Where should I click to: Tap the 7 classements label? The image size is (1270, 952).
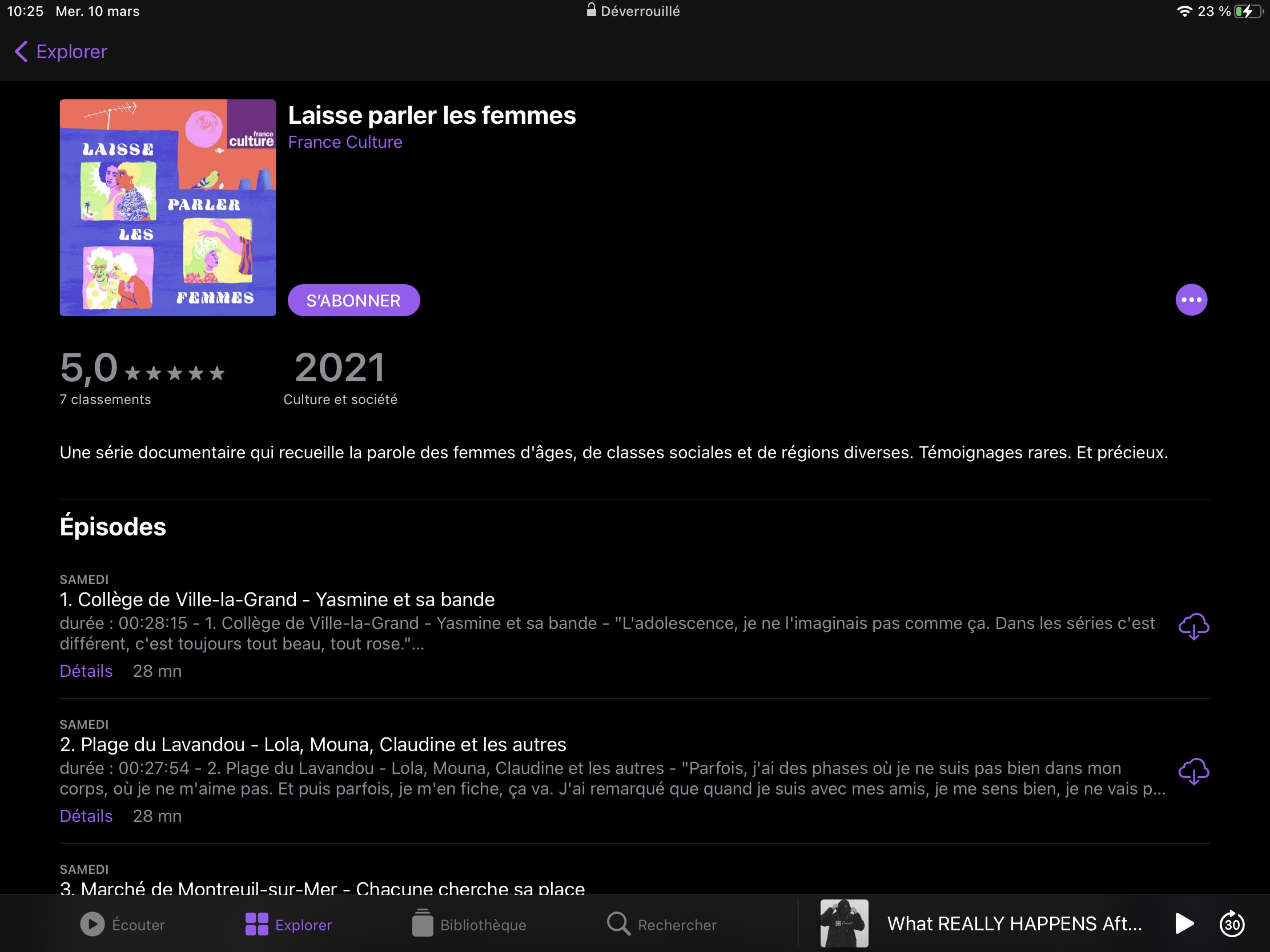[x=105, y=400]
